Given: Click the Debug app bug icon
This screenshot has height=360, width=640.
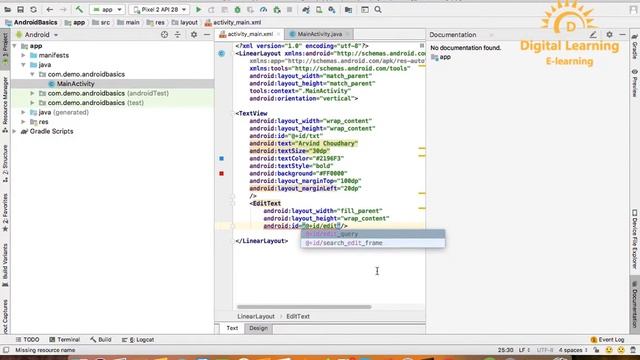Looking at the screenshot, I should pos(237,9).
